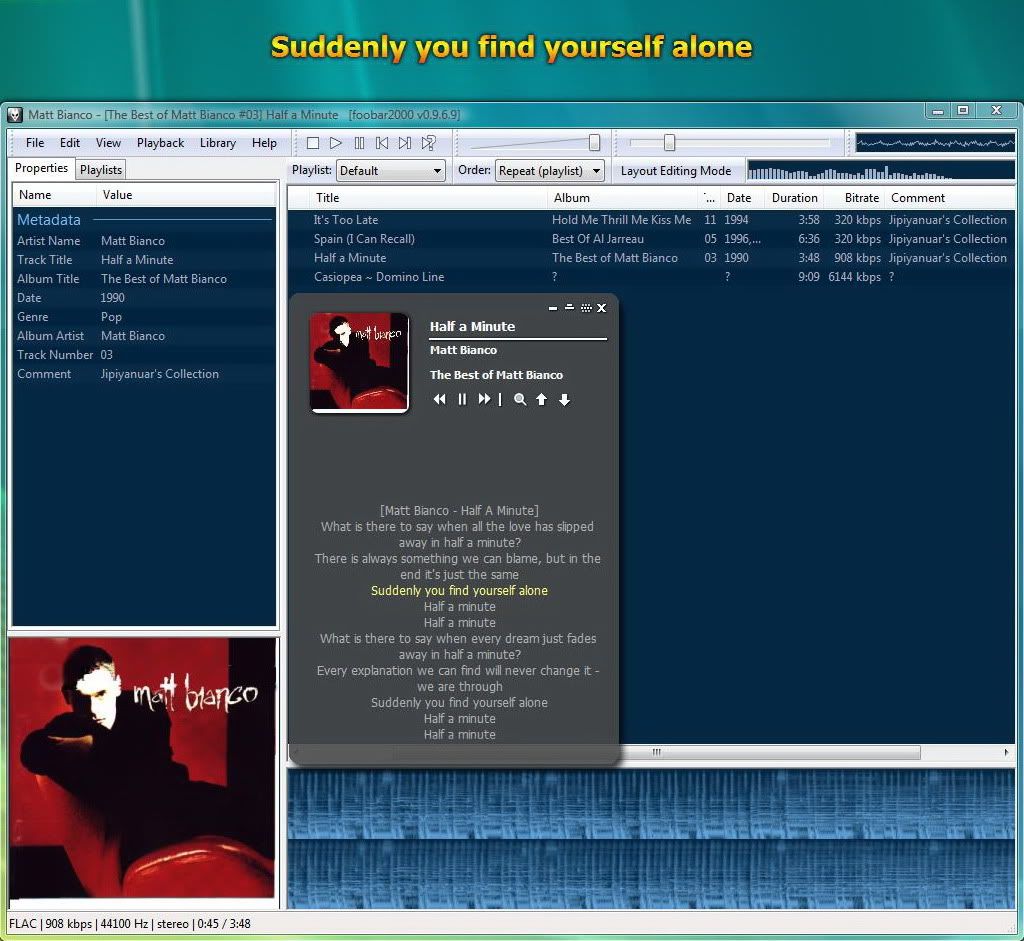Skip to the next track in toolbar
The image size is (1024, 941).
[405, 143]
